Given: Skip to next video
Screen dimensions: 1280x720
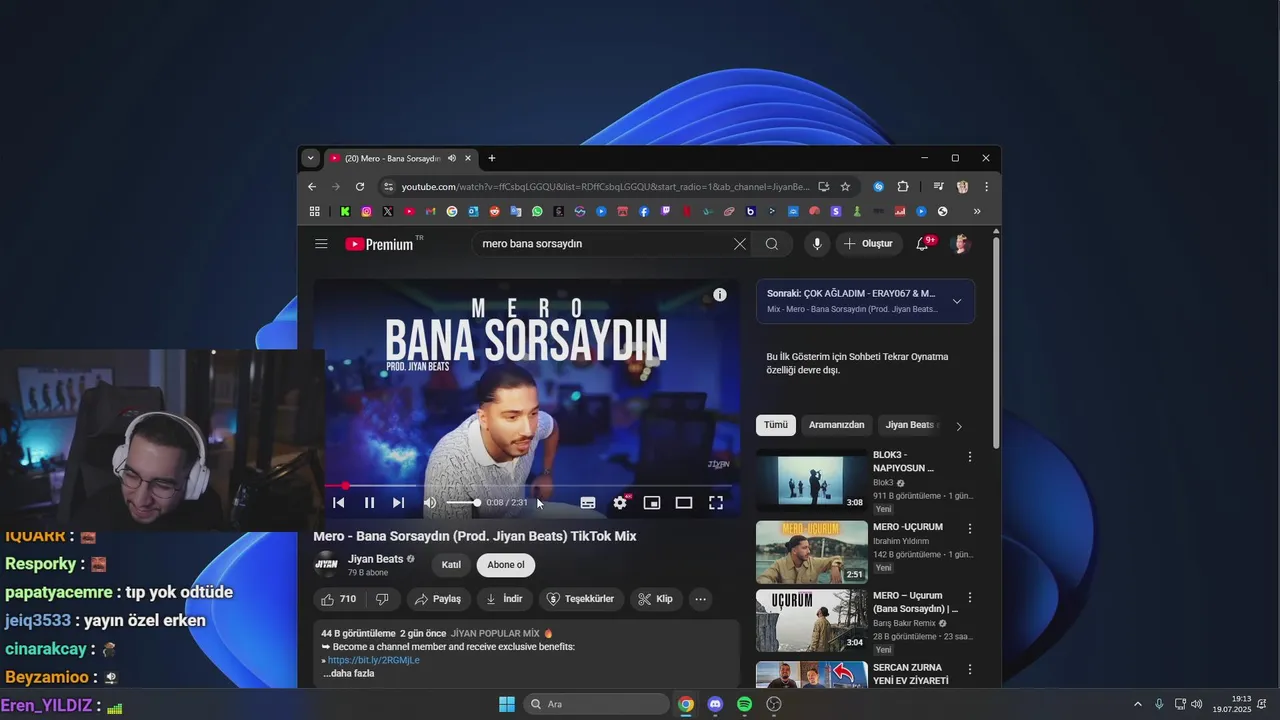Looking at the screenshot, I should click(399, 503).
